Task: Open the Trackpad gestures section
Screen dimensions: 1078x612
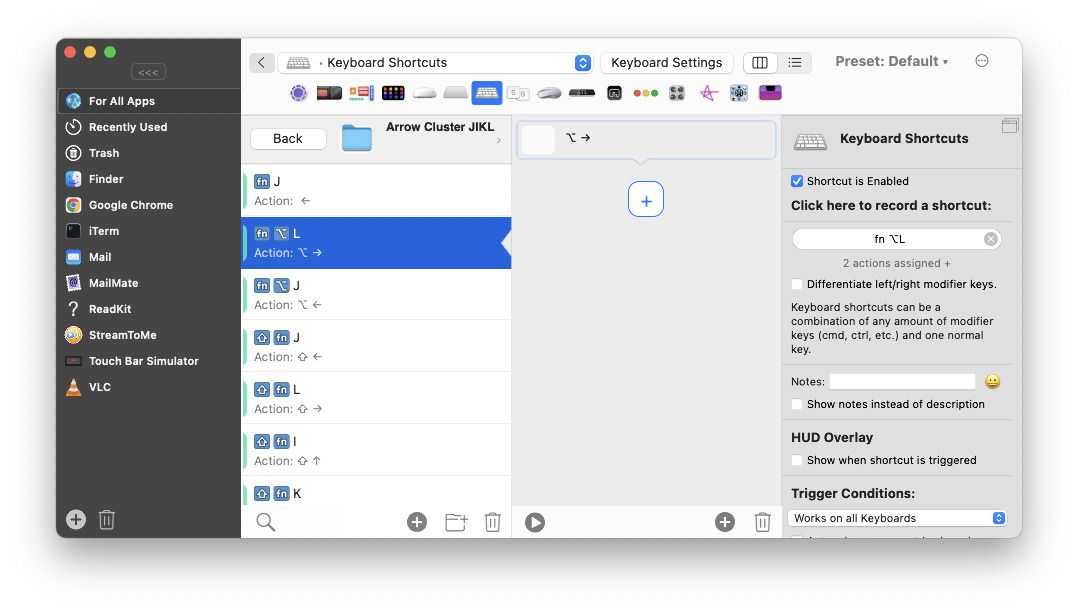Action: pyautogui.click(x=455, y=92)
